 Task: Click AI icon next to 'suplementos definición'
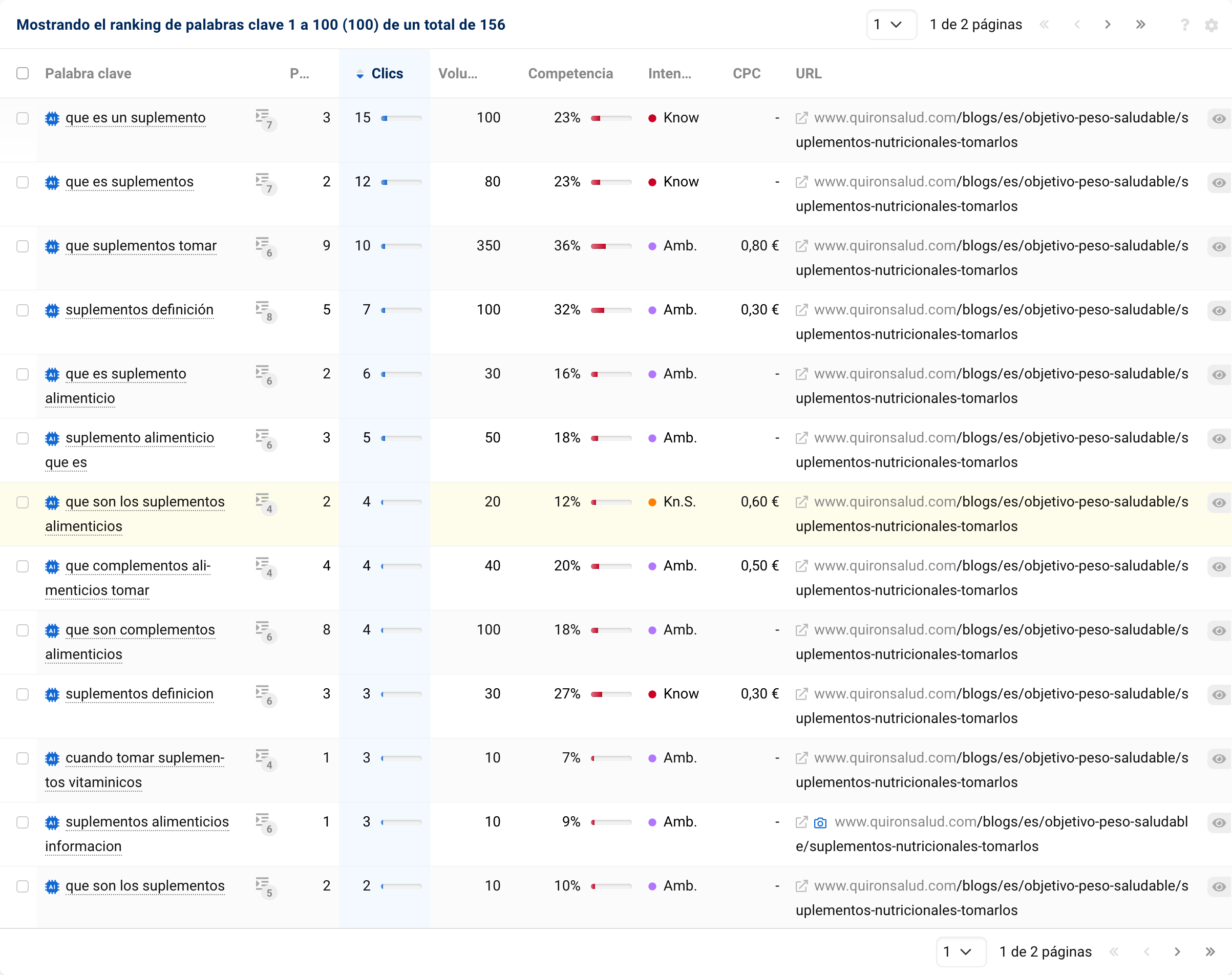[x=53, y=310]
